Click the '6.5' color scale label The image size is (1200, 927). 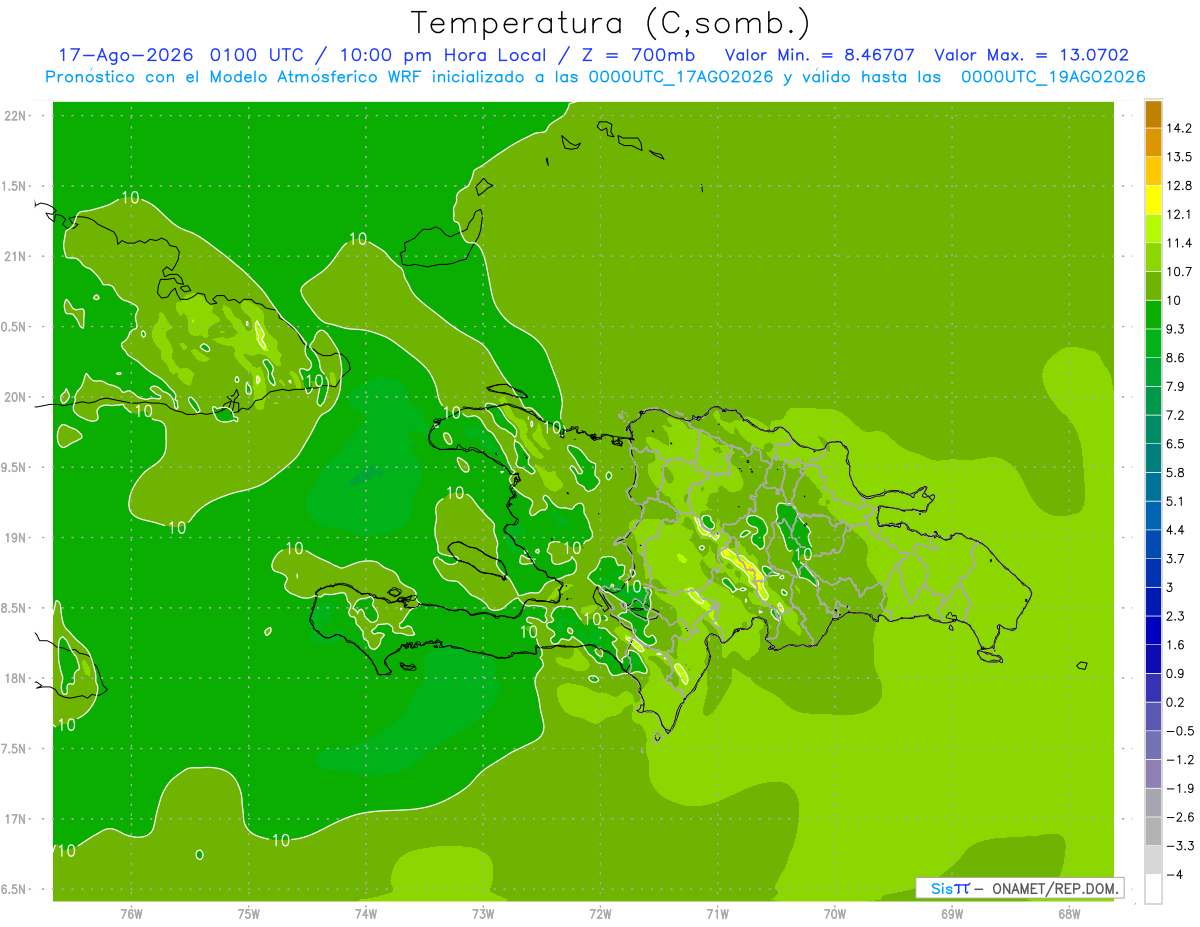pos(1175,444)
